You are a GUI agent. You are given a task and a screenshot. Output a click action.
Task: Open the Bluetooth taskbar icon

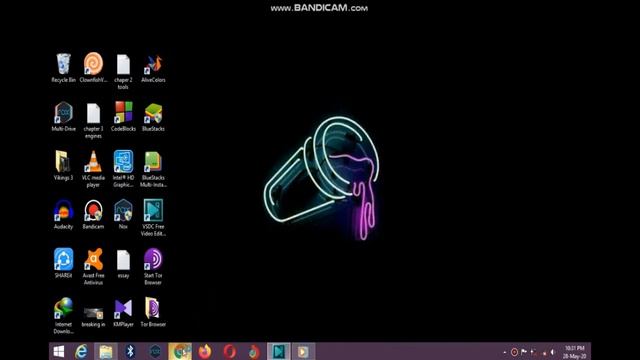click(x=130, y=351)
